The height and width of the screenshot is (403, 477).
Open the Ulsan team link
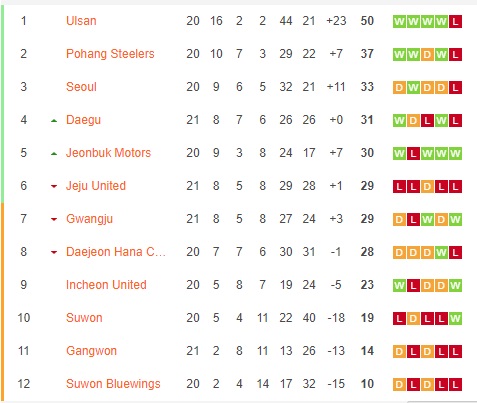81,21
